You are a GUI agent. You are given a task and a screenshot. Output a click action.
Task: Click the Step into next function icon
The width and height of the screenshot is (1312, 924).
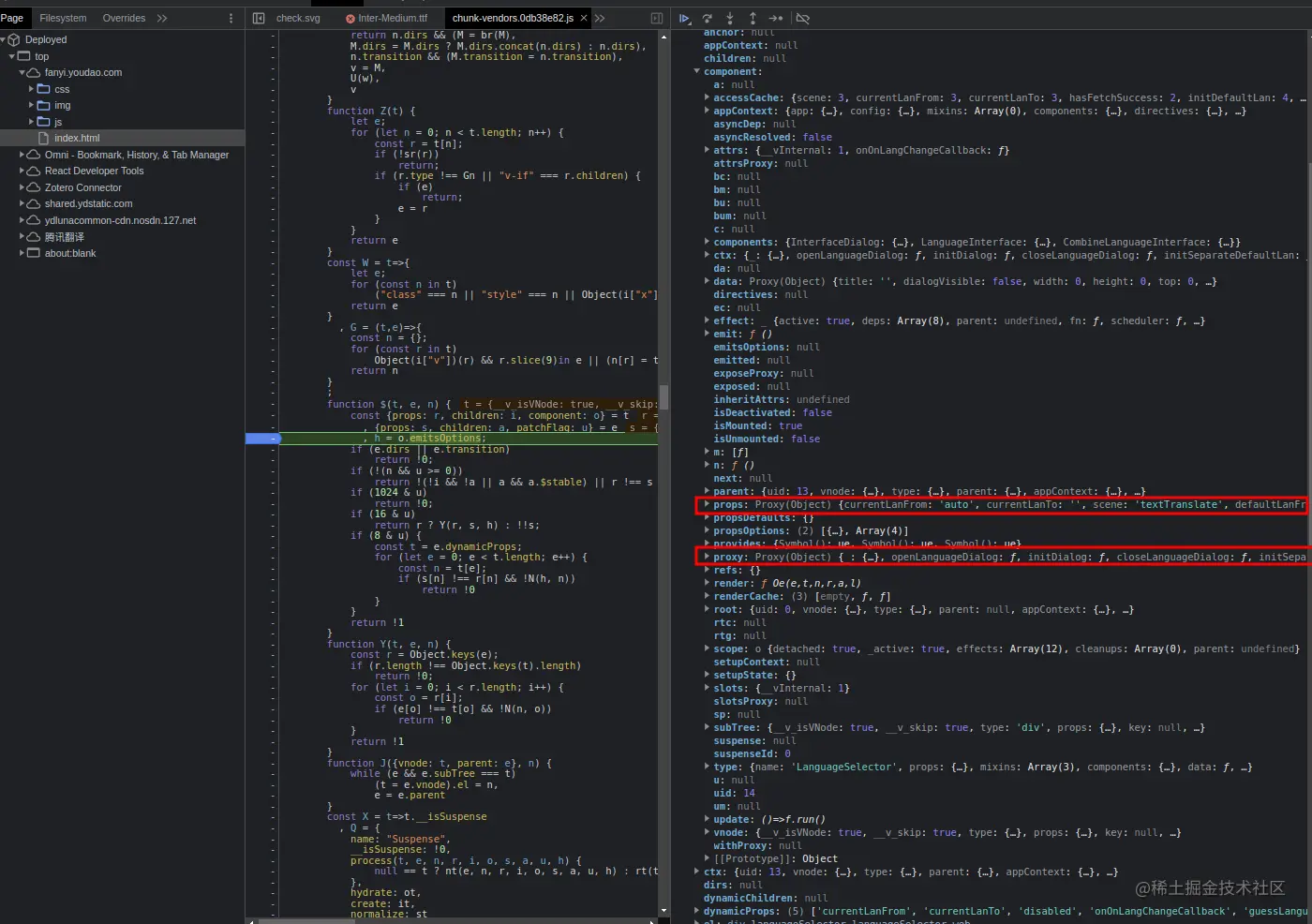pyautogui.click(x=730, y=18)
